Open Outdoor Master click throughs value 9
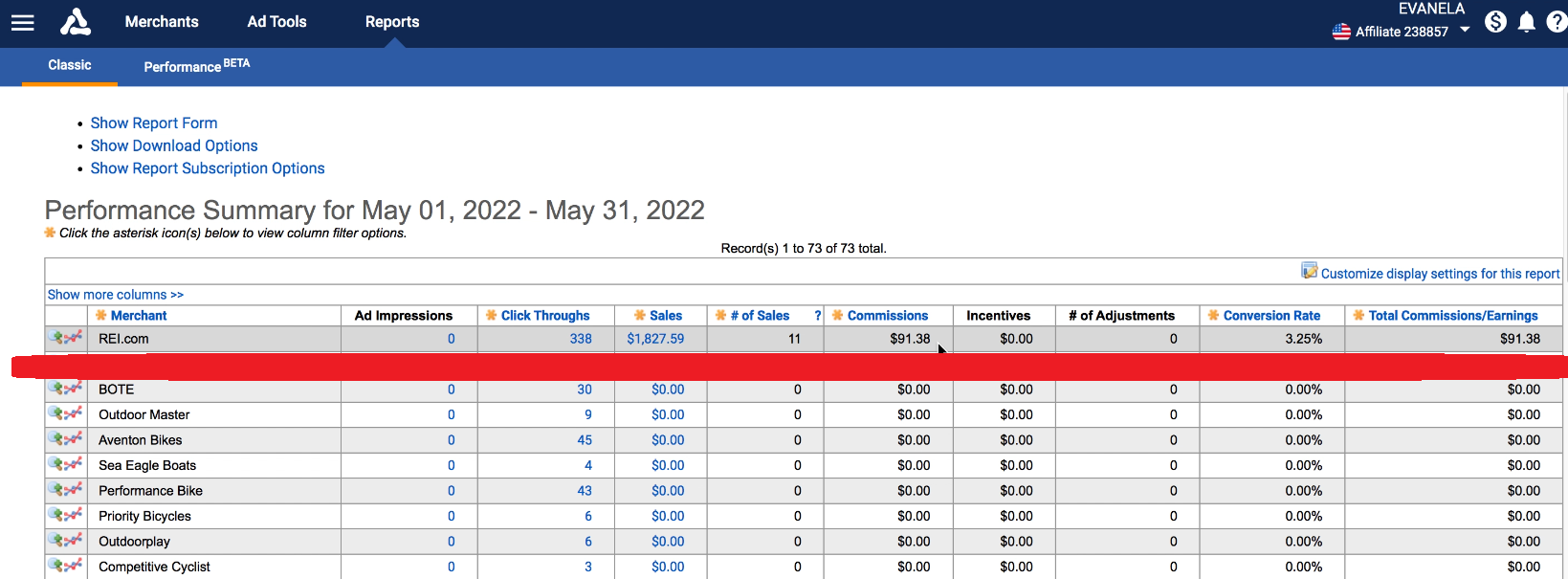The width and height of the screenshot is (1568, 579). coord(588,414)
